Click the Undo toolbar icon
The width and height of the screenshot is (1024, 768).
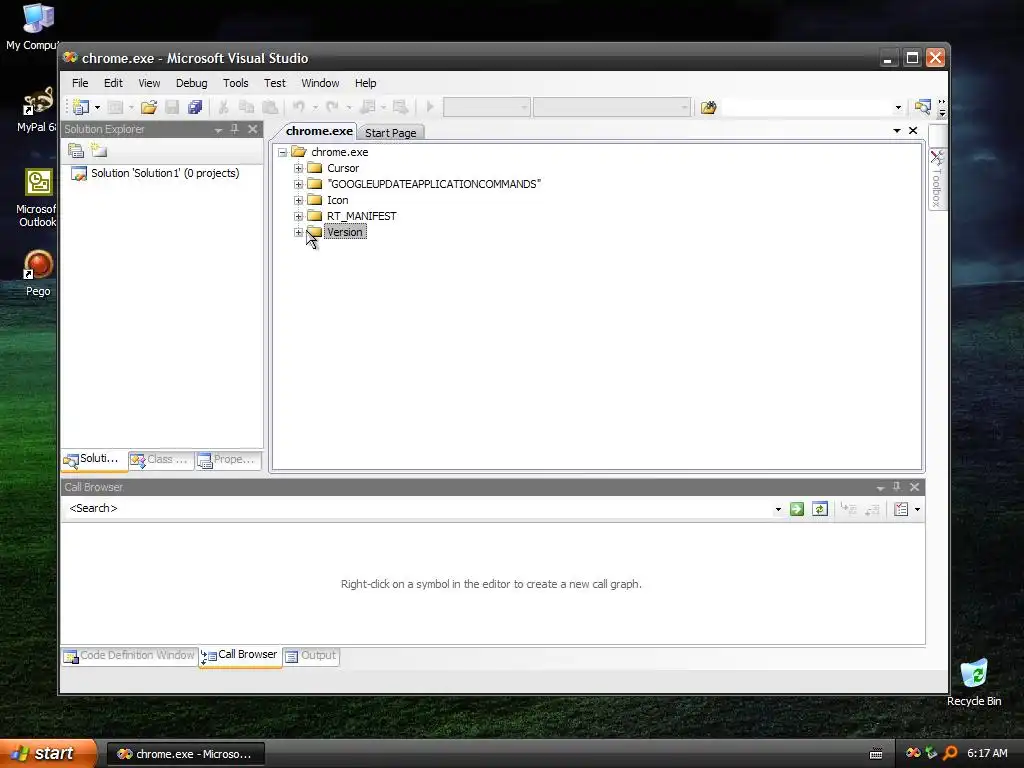coord(298,107)
